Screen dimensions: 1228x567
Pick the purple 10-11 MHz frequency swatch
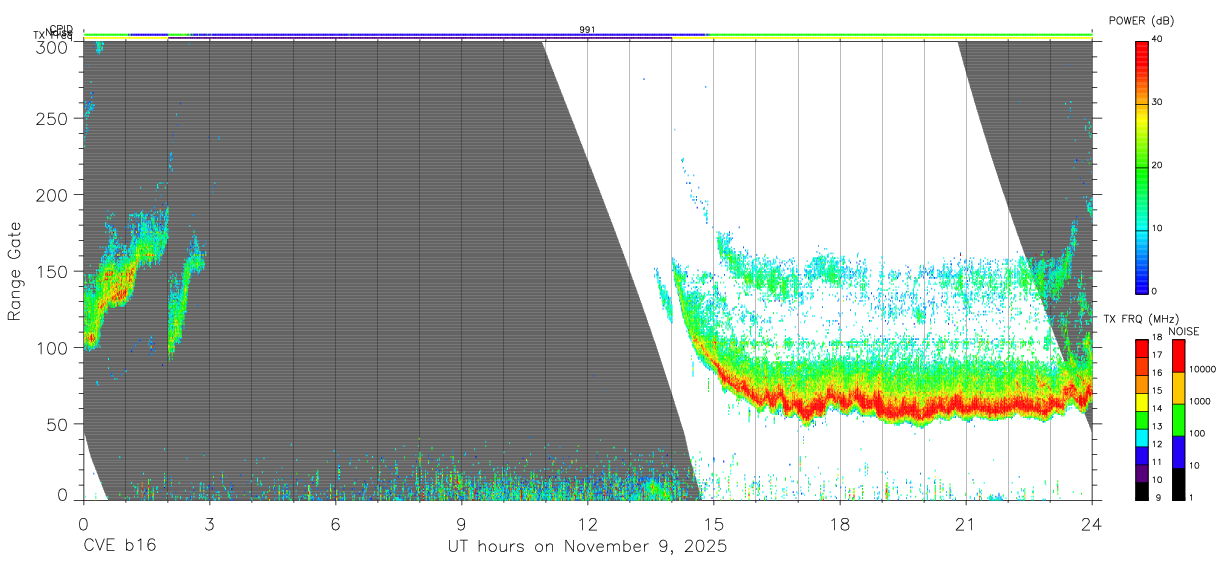tap(1142, 472)
